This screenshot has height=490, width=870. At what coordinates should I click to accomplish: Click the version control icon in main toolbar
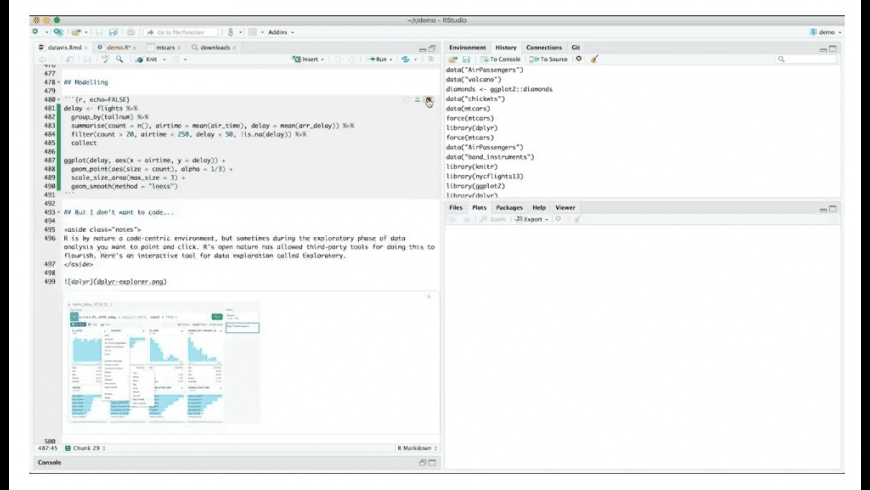pyautogui.click(x=231, y=32)
